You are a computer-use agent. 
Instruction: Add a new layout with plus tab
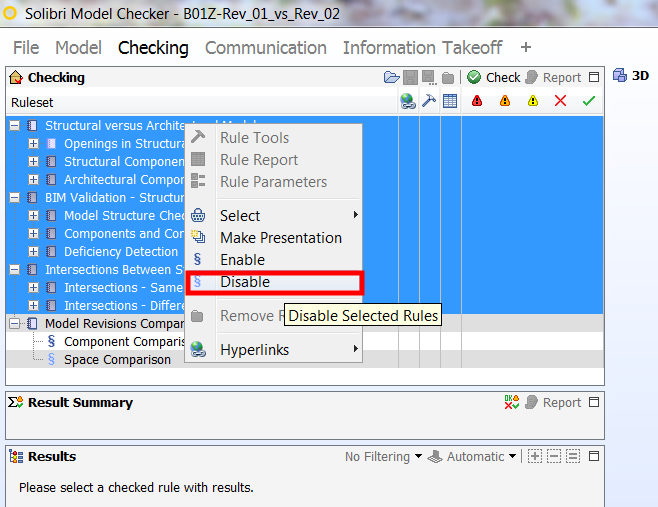526,47
